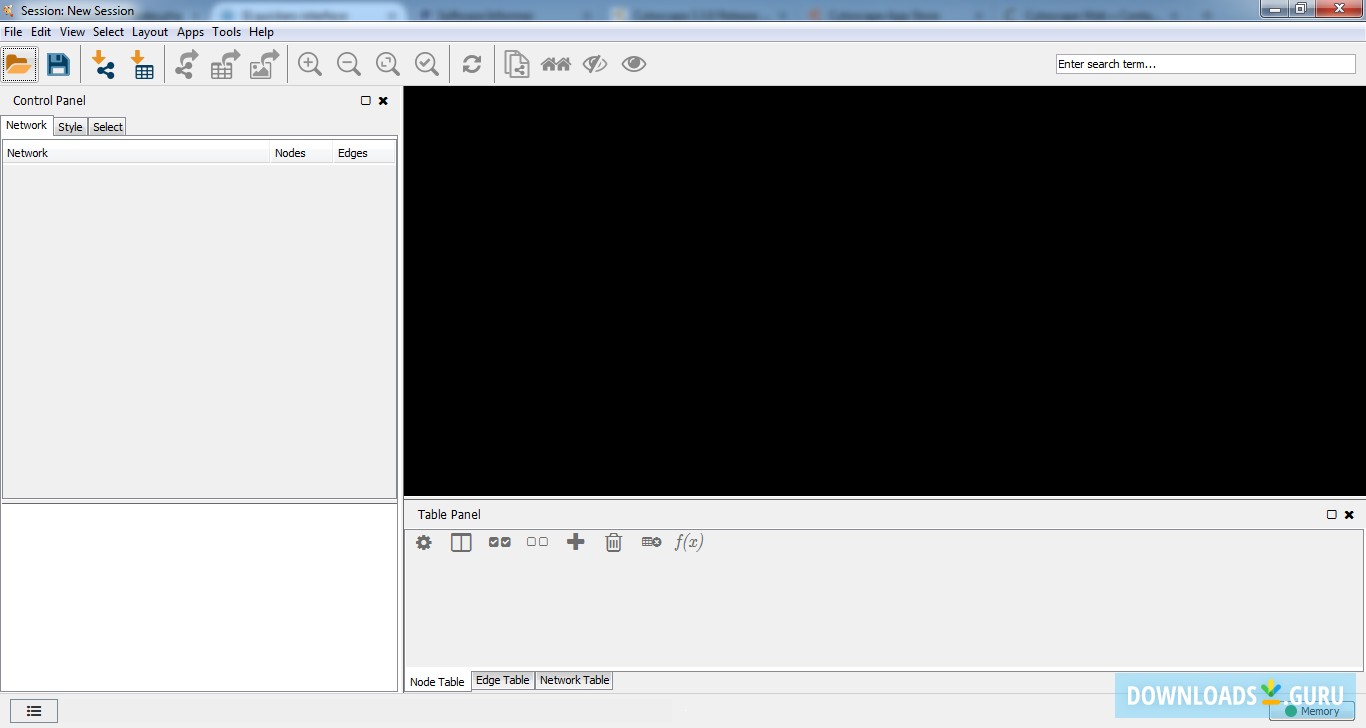This screenshot has height=728, width=1366.
Task: Create a new network from selection
Action: click(517, 64)
